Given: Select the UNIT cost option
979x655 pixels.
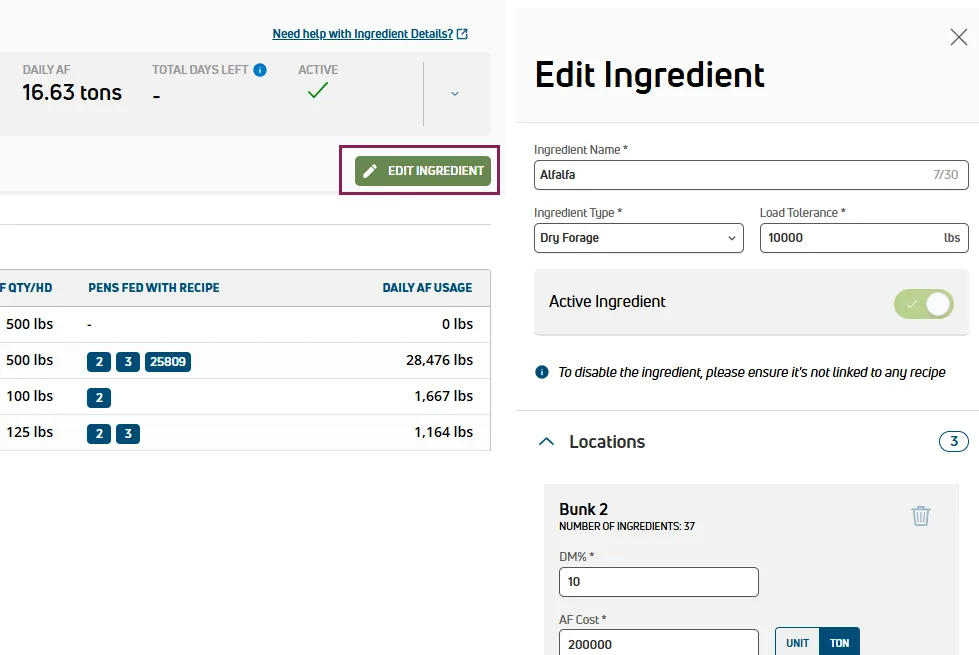Looking at the screenshot, I should coord(797,643).
